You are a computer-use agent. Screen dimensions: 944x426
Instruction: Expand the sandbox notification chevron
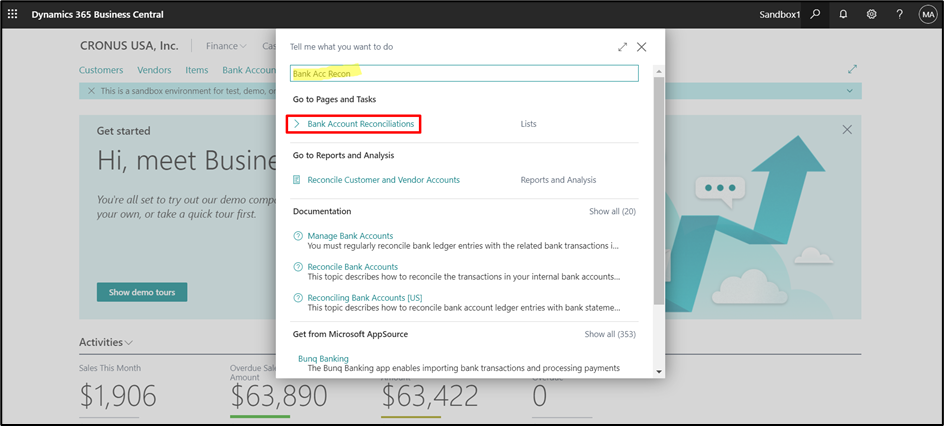click(849, 91)
